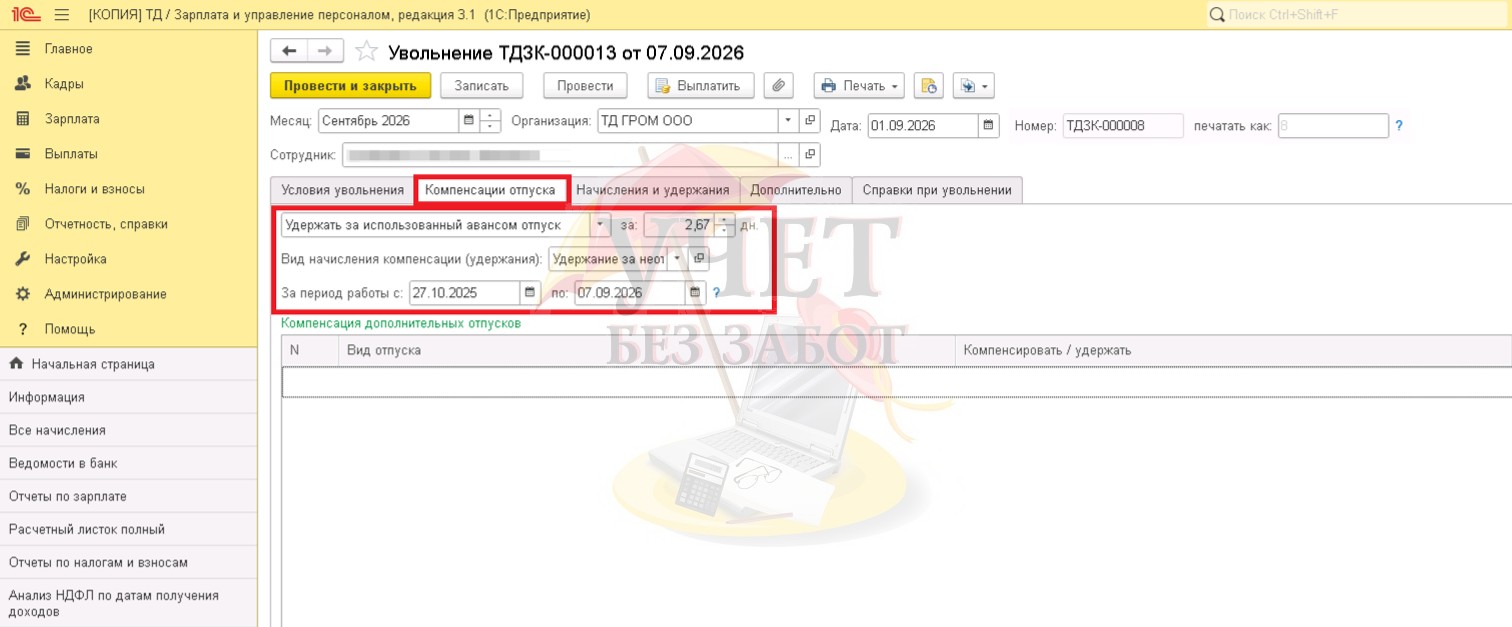Open the main hamburger menu

click(61, 15)
